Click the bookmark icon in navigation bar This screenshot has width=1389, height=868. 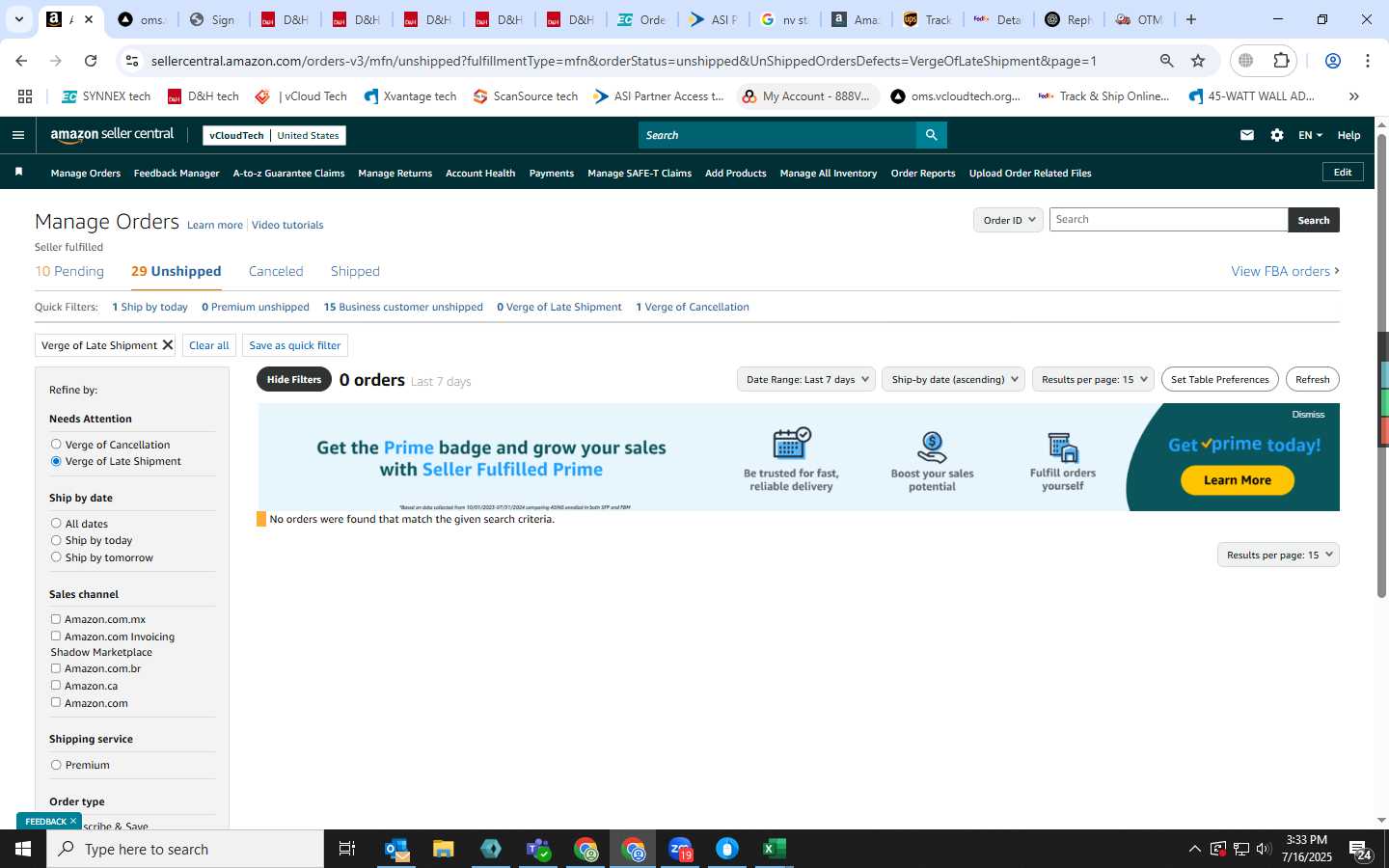[18, 172]
